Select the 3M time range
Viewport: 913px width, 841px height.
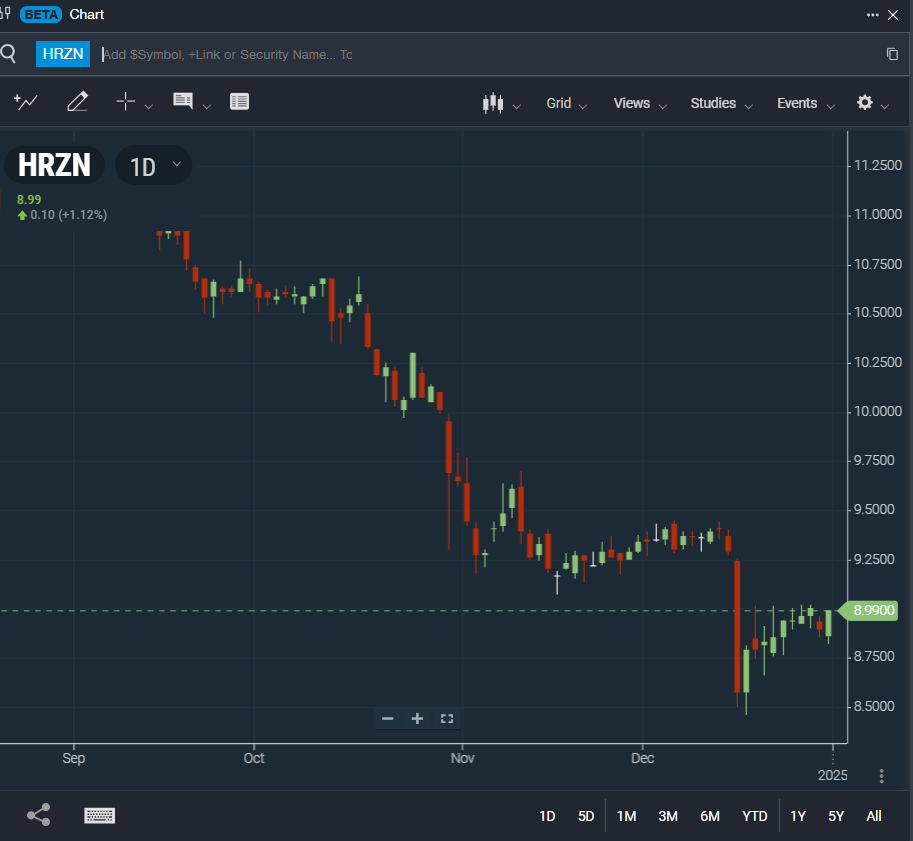668,816
